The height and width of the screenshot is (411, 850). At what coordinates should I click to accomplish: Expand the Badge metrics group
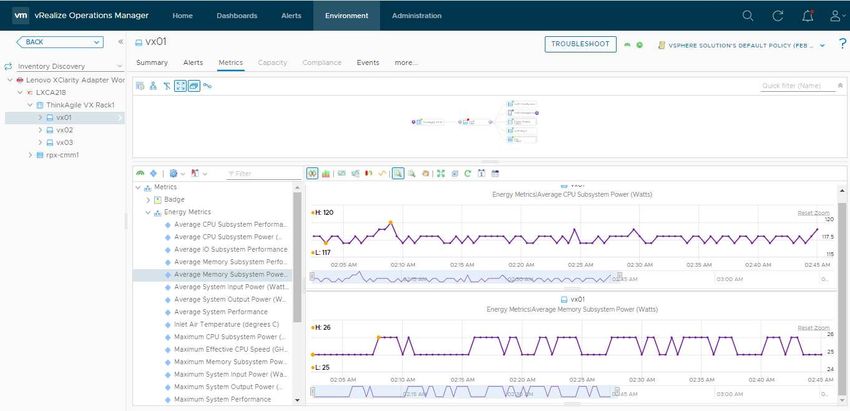[147, 200]
